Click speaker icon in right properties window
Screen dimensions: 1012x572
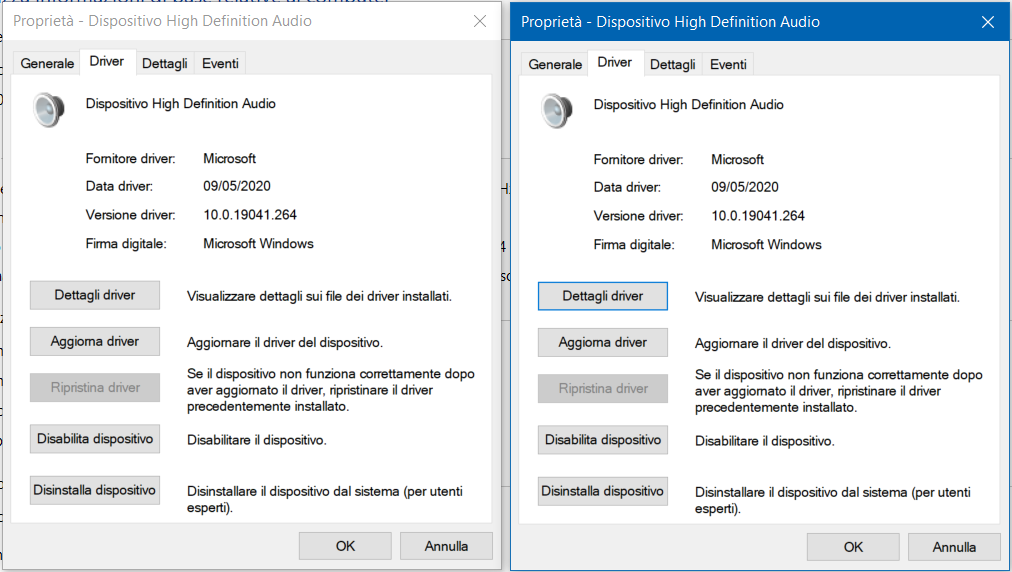(x=557, y=111)
